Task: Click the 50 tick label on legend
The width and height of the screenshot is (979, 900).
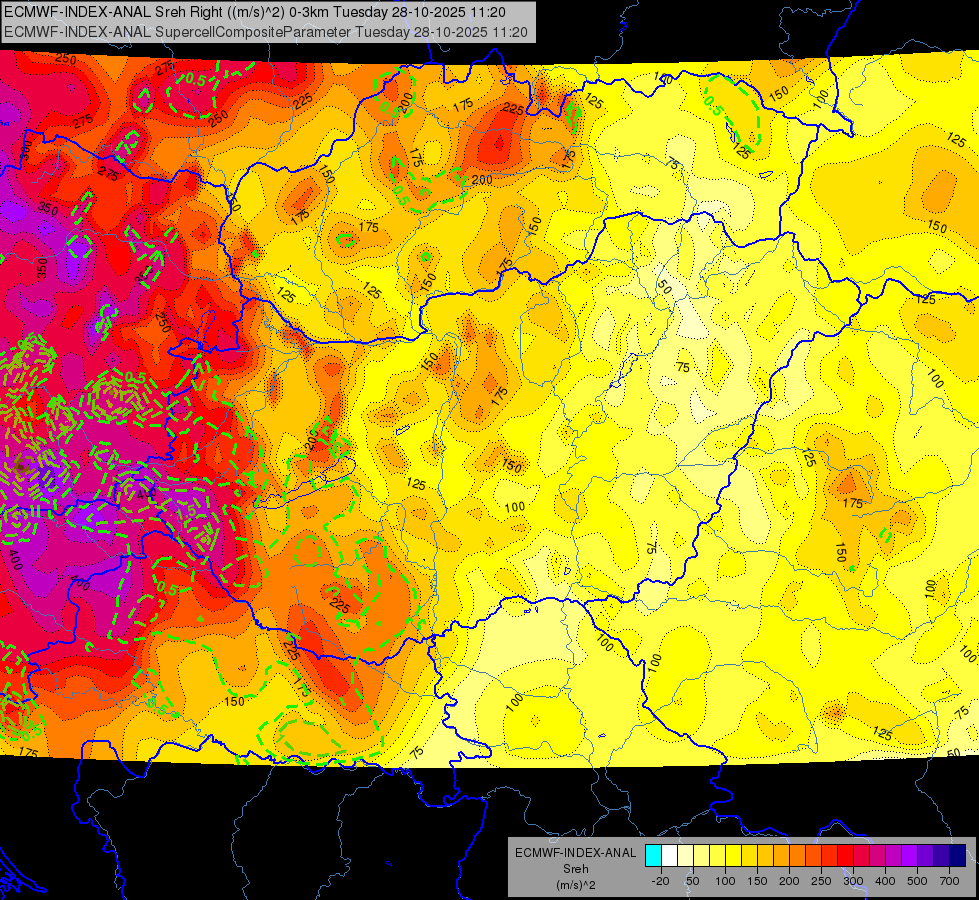Action: click(692, 881)
